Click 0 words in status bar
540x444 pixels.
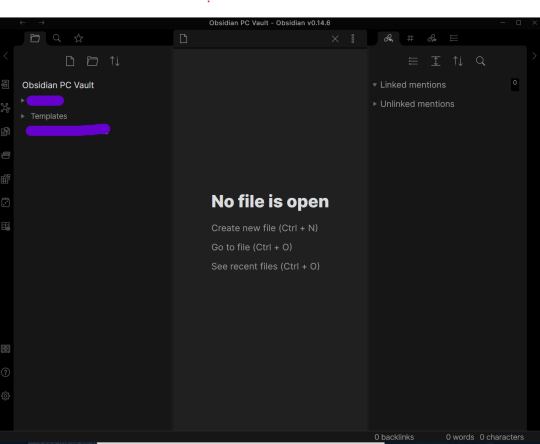click(x=460, y=437)
